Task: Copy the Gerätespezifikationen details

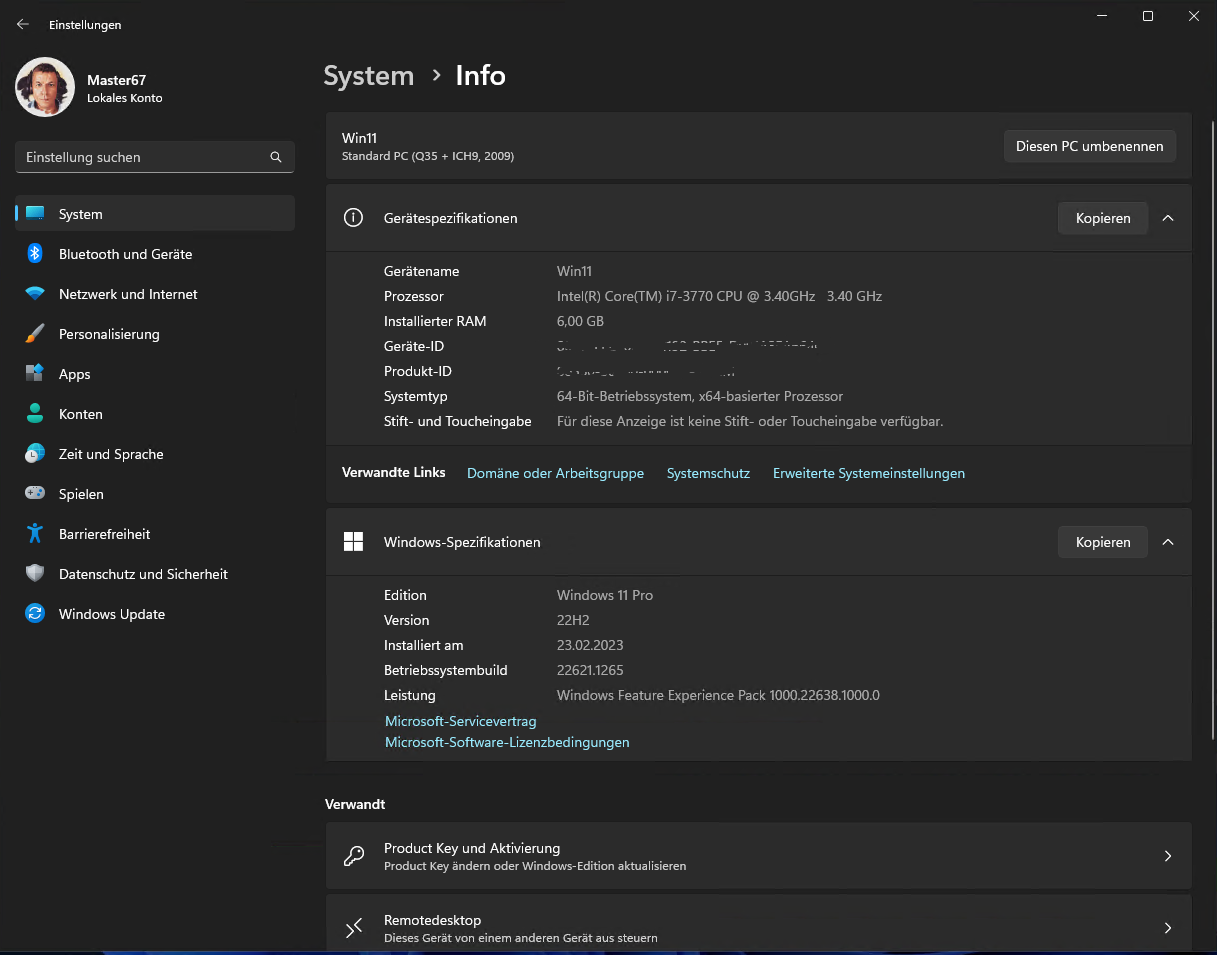Action: click(x=1103, y=218)
